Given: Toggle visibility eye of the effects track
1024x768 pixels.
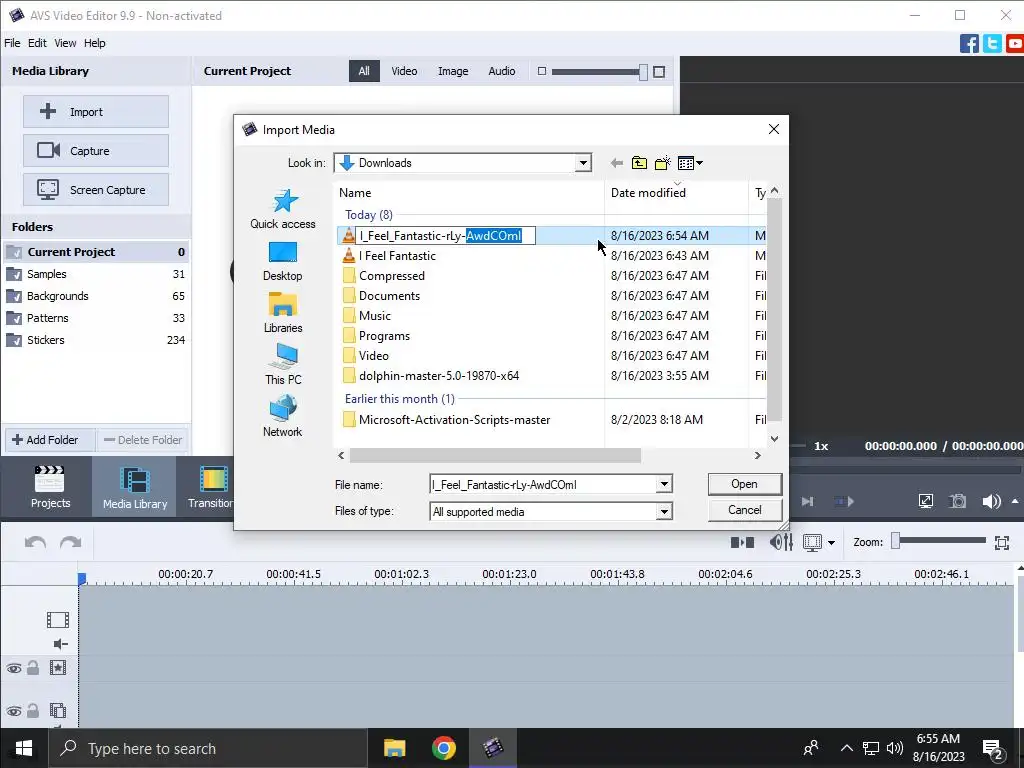Looking at the screenshot, I should pyautogui.click(x=14, y=668).
